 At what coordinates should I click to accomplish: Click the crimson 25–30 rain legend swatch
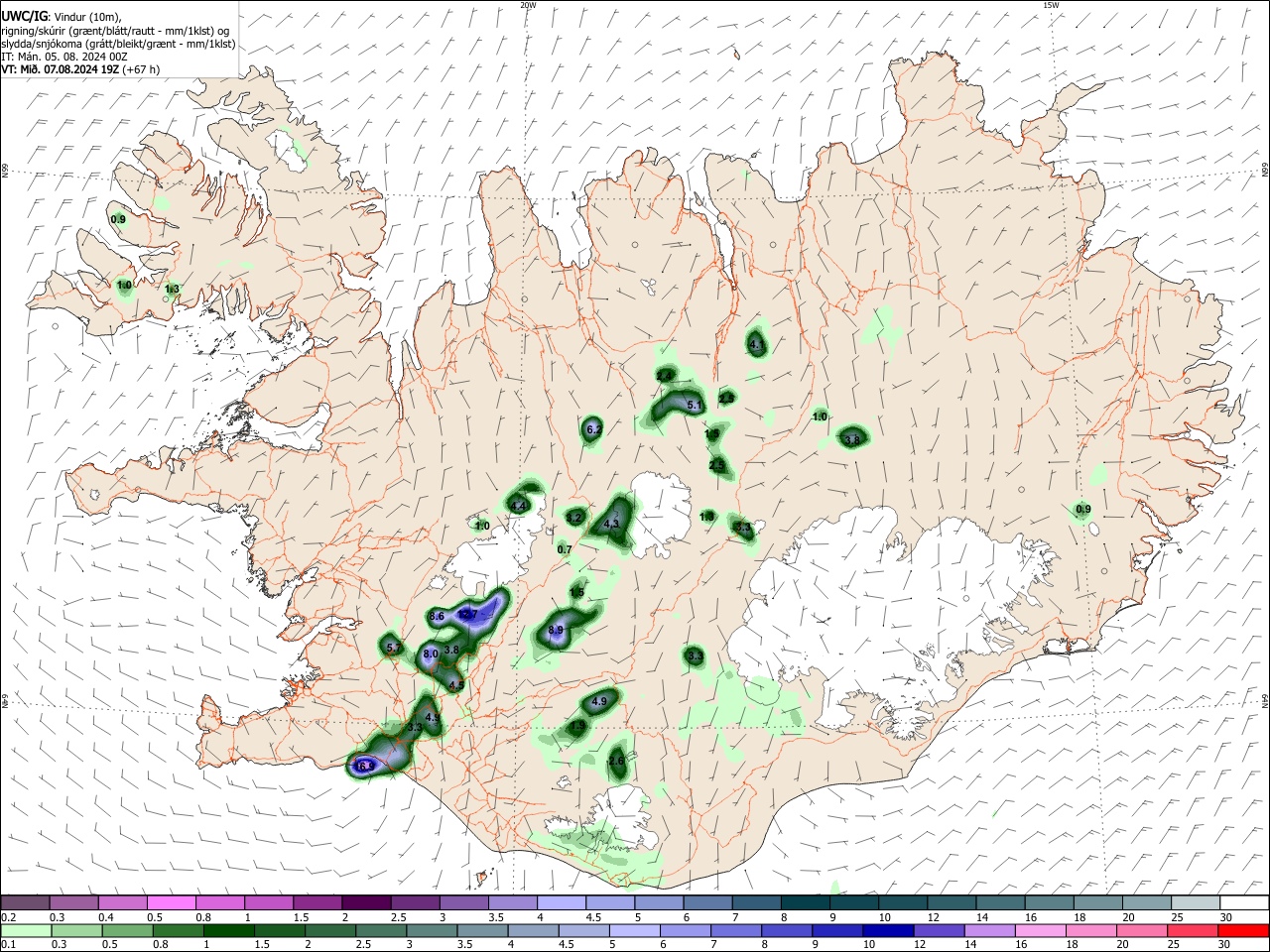[x=1192, y=930]
